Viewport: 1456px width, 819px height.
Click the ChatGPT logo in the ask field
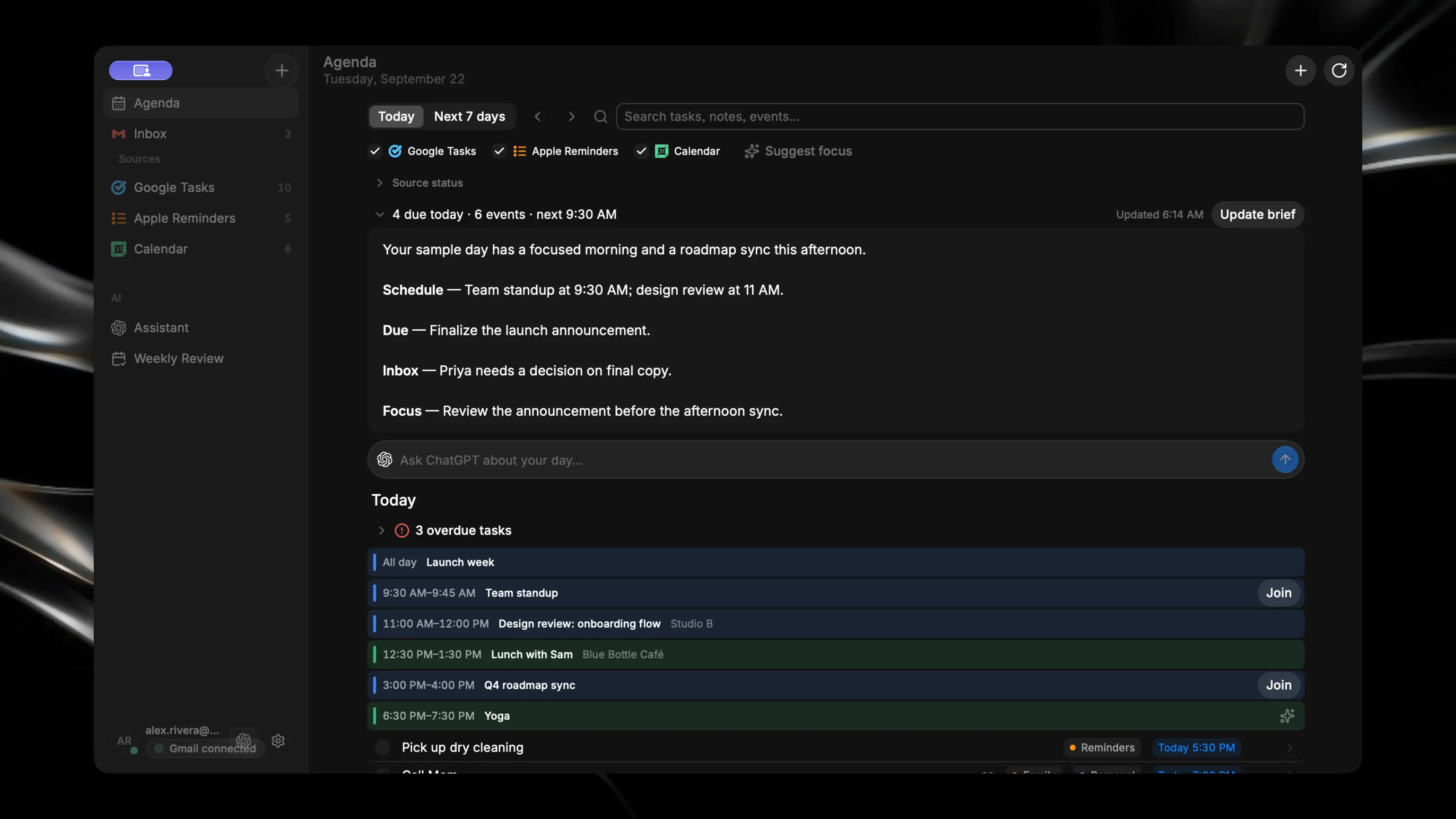pos(384,460)
